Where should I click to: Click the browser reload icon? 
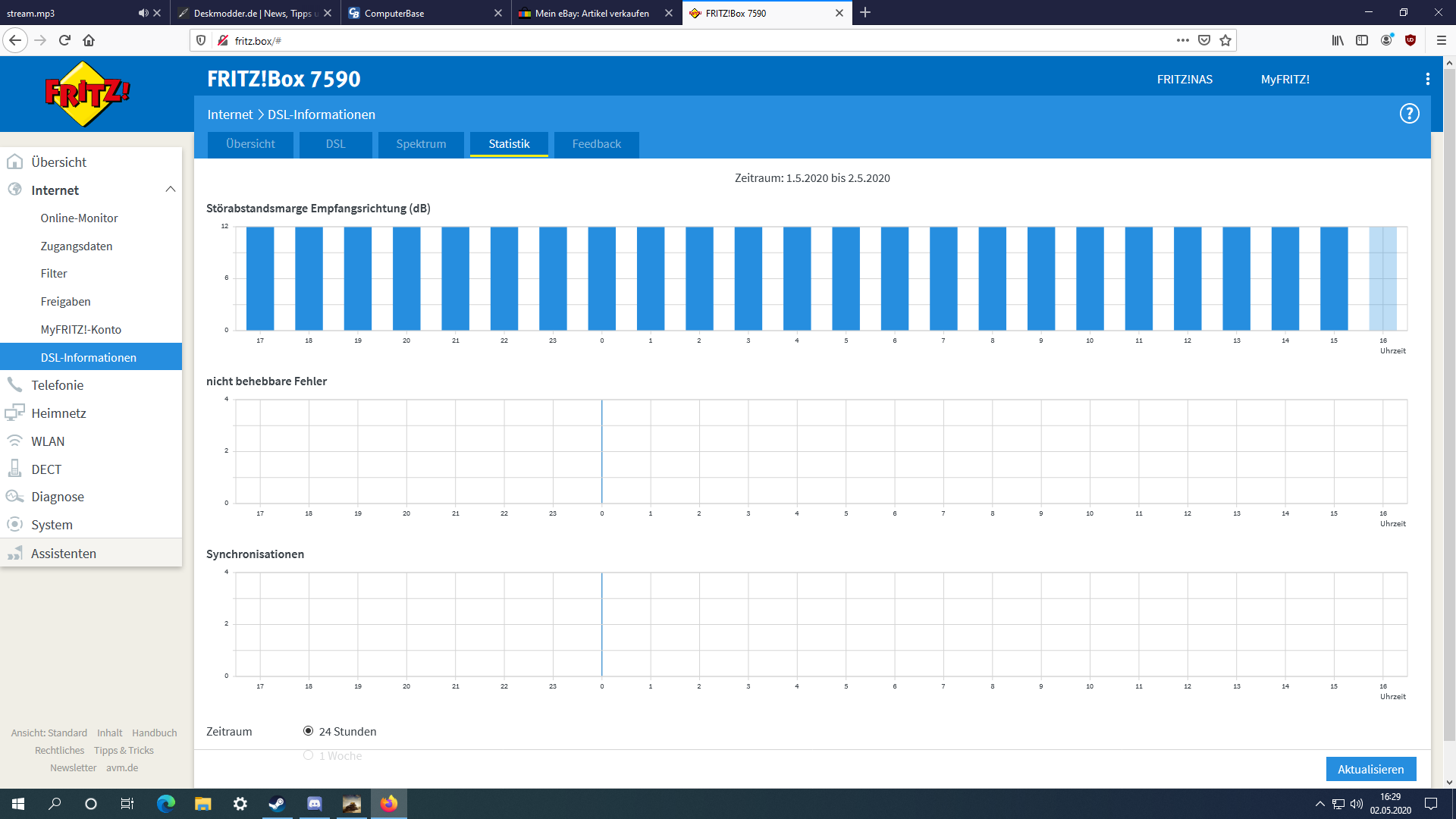tap(64, 40)
